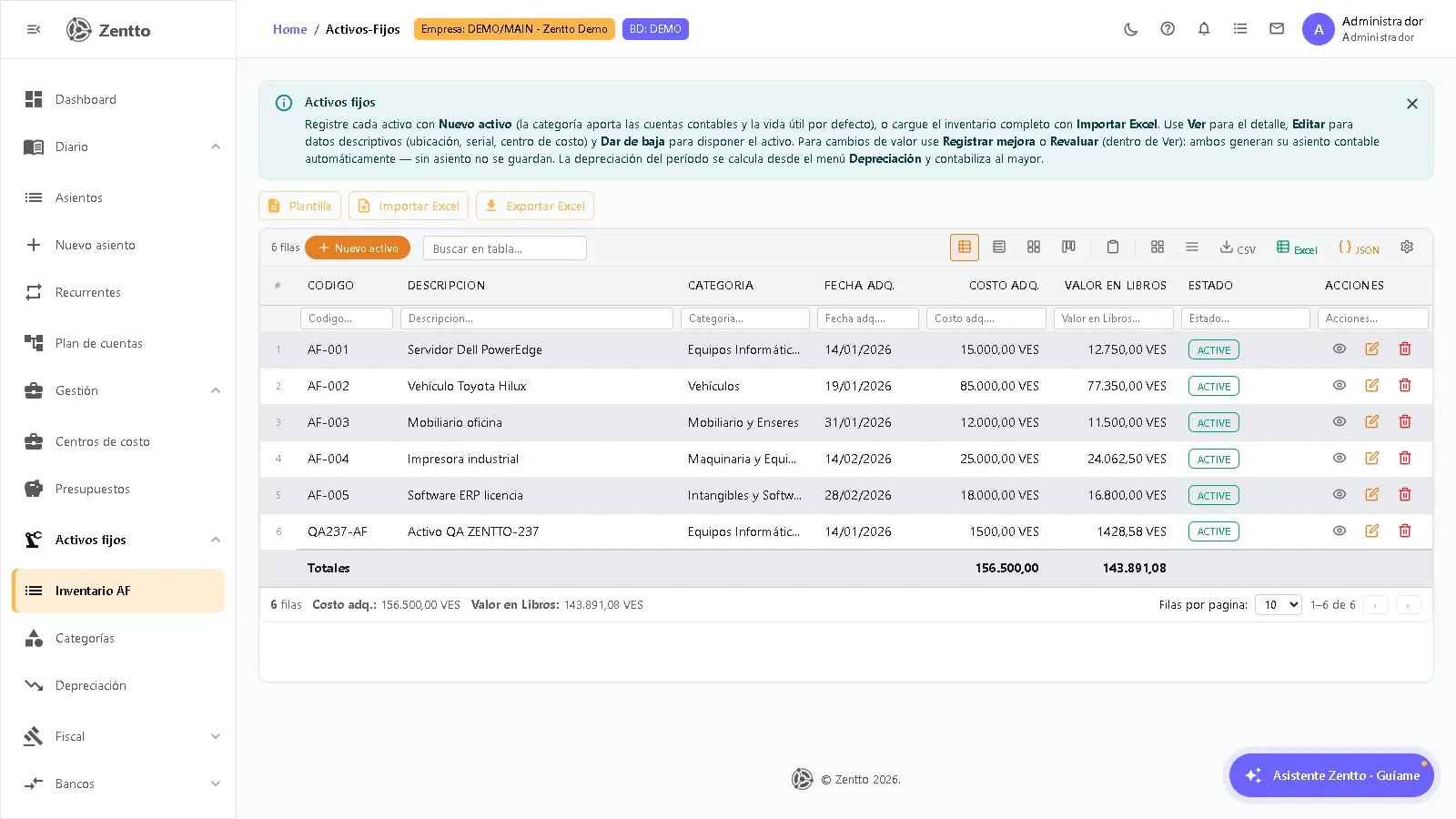Click the Empresa DEMO/MAIN badge
This screenshot has height=819, width=1456.
[x=514, y=29]
